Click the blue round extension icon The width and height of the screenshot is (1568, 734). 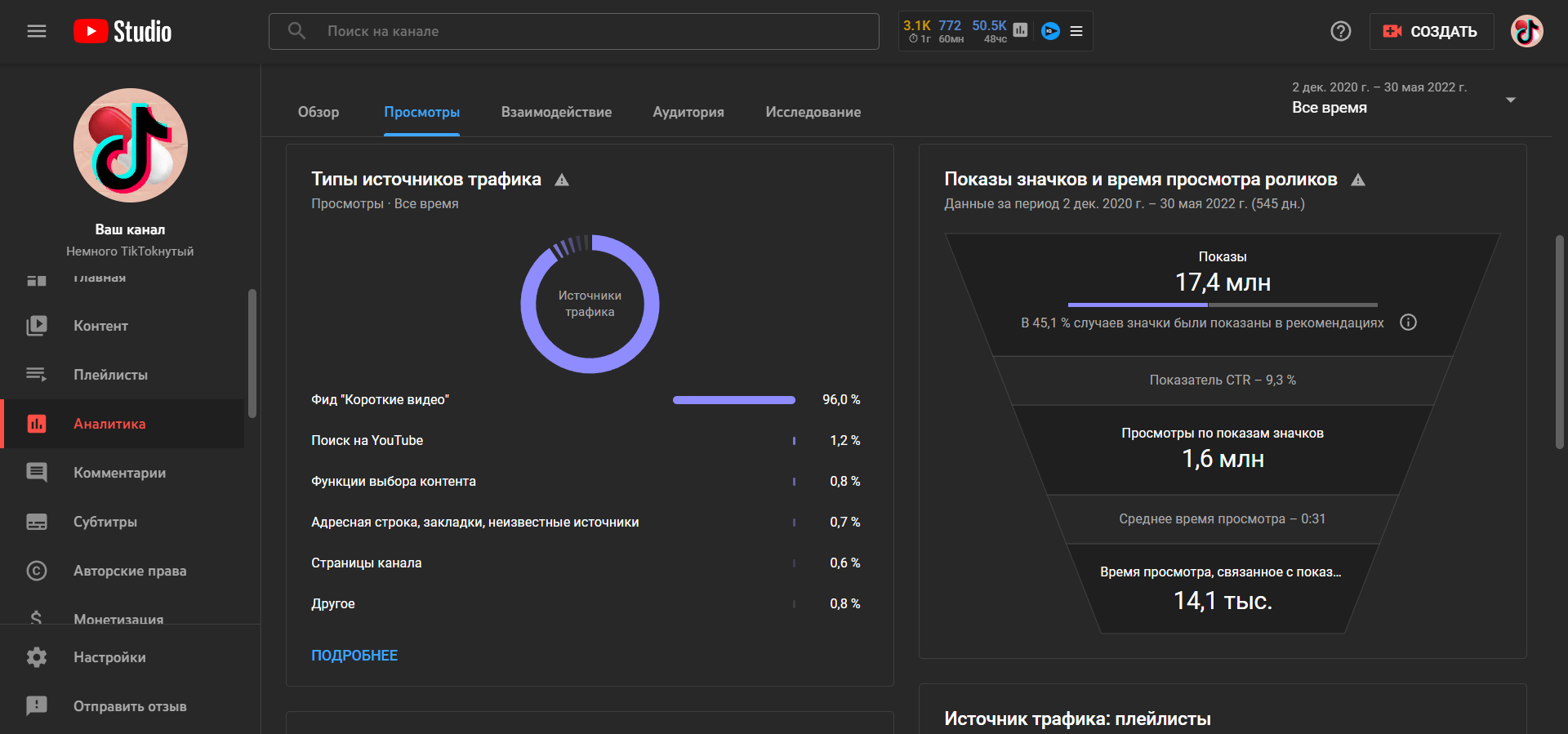1050,31
